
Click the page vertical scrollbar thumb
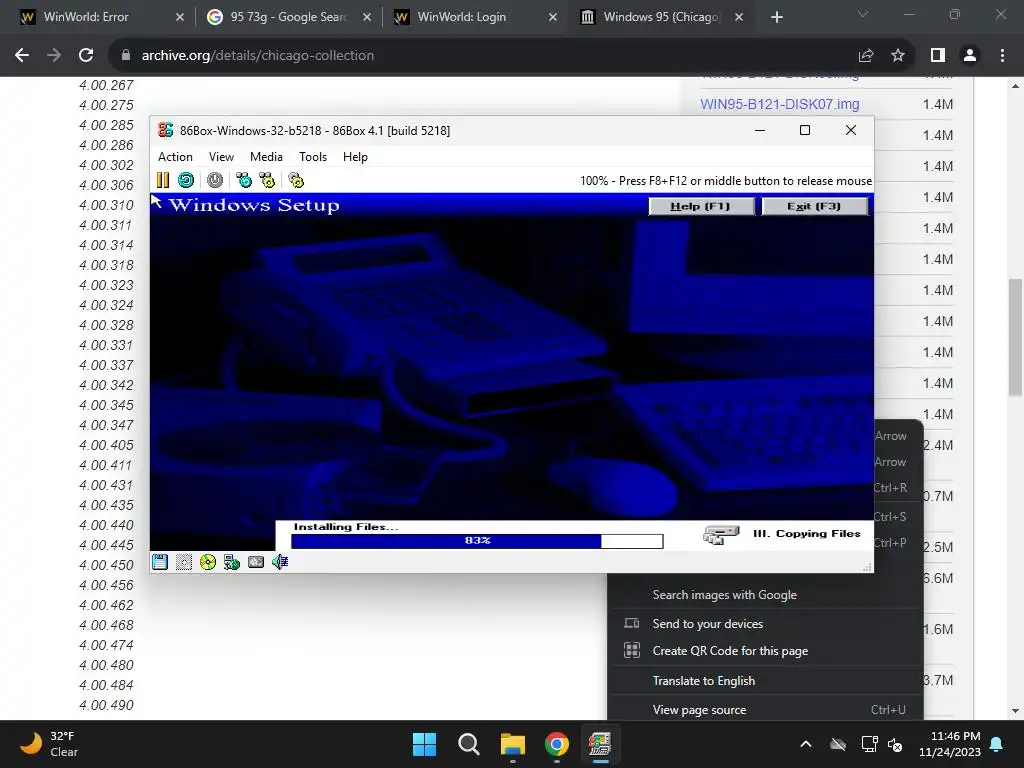coord(1015,337)
